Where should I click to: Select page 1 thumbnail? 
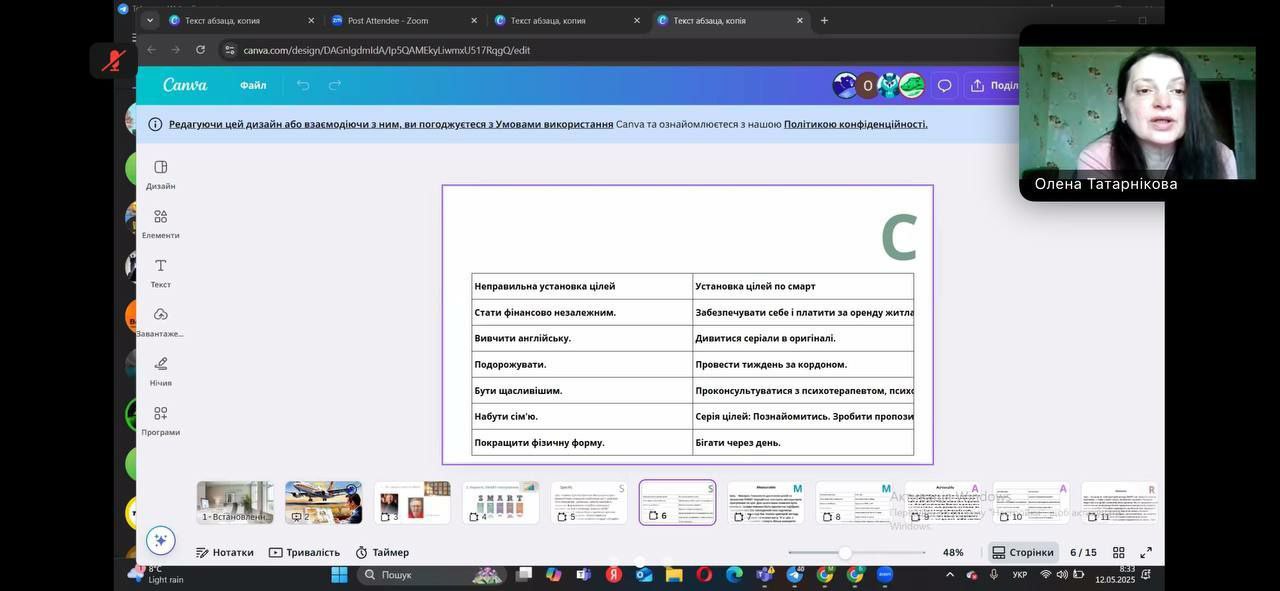235,502
